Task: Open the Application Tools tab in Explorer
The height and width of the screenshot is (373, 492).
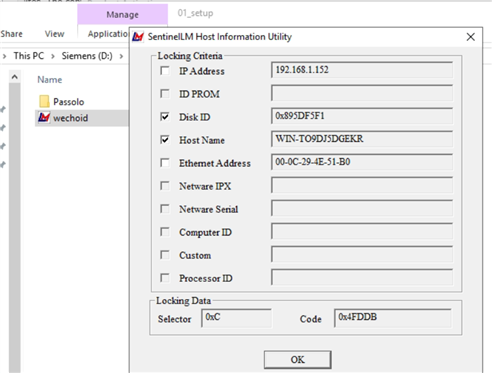Action: pos(108,34)
